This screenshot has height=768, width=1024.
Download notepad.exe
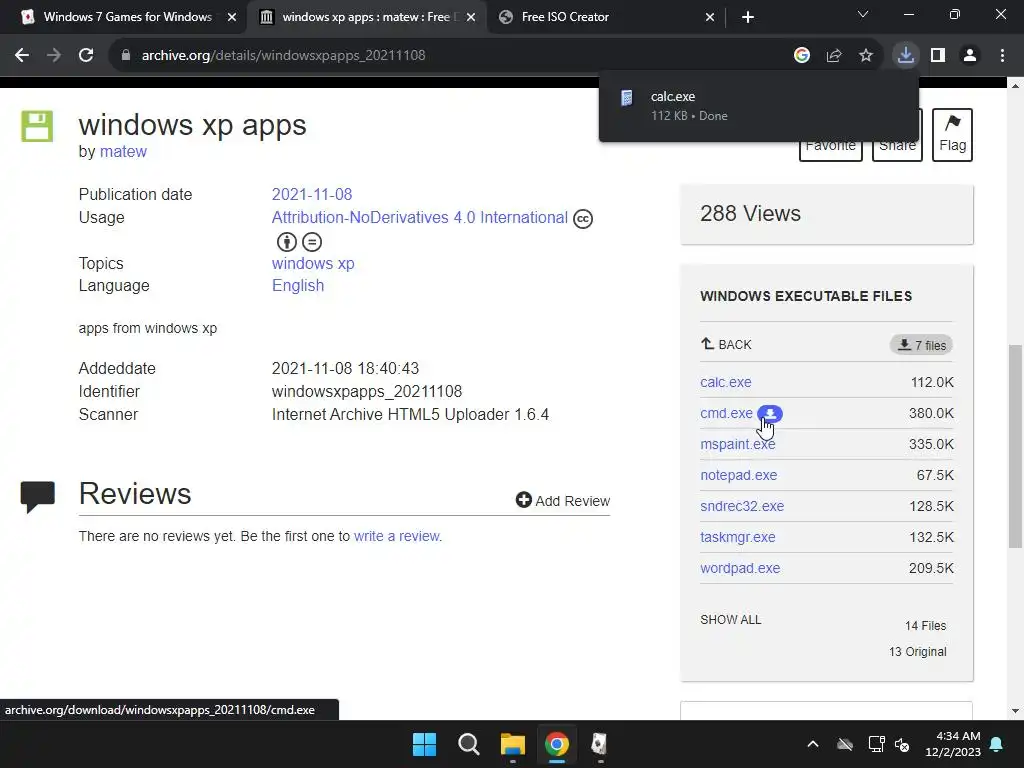pyautogui.click(x=739, y=475)
